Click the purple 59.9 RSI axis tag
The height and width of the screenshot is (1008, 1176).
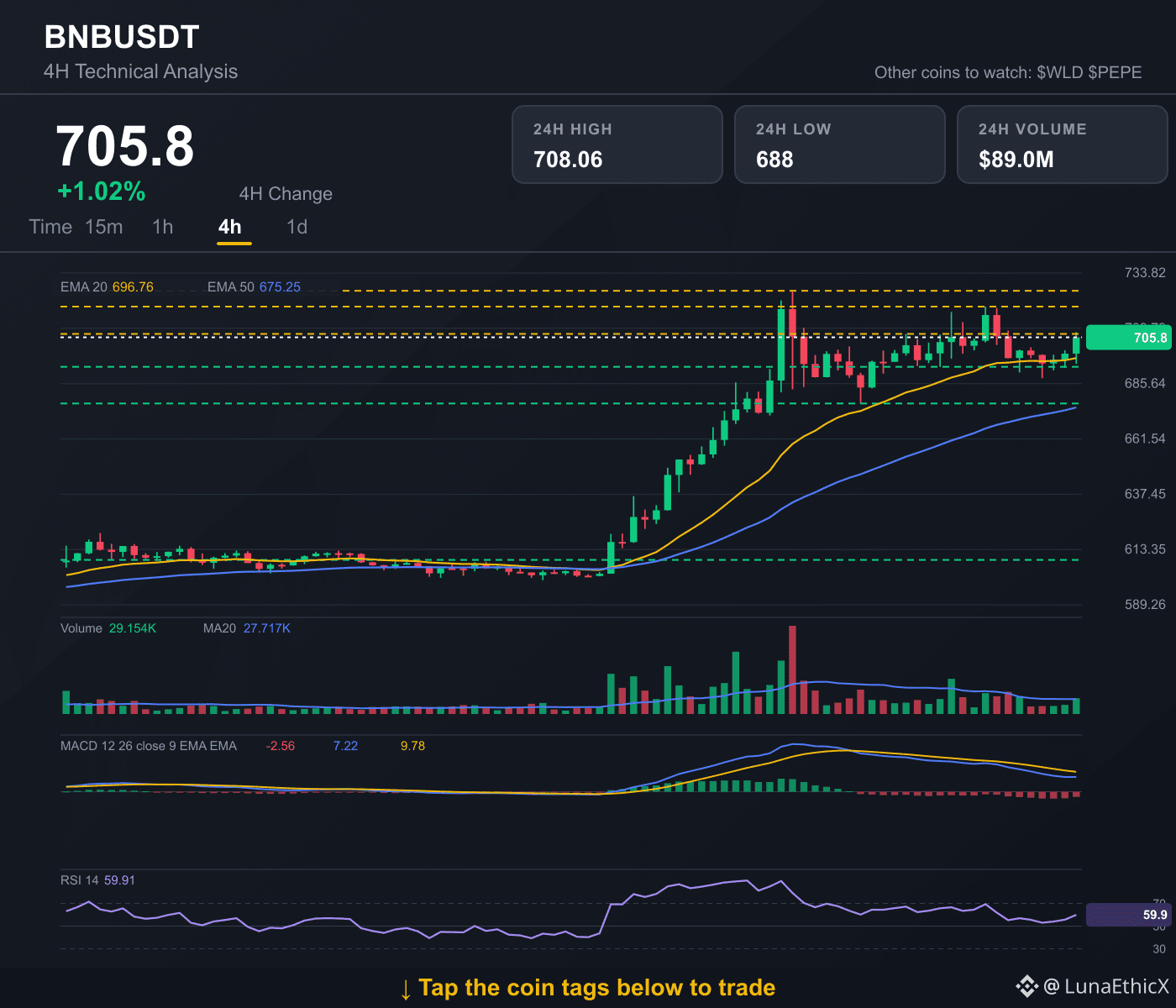(x=1128, y=915)
